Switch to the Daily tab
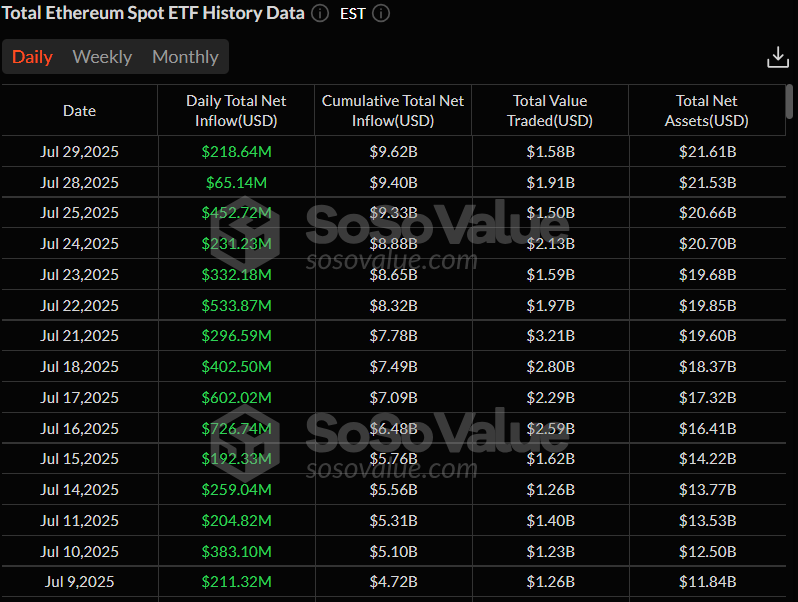The height and width of the screenshot is (602, 798). 32,57
